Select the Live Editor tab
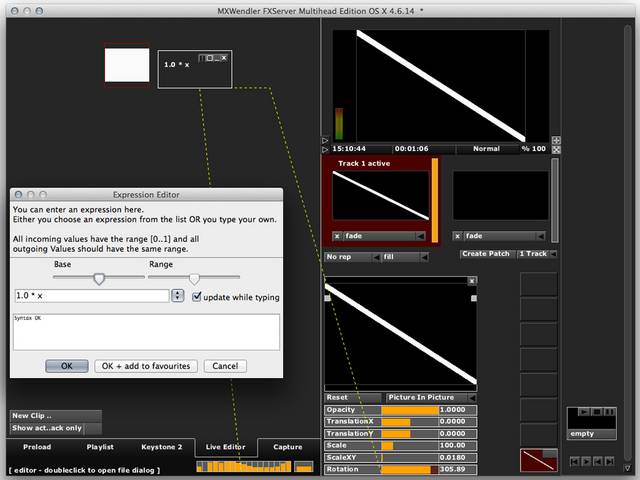This screenshot has width=640, height=480. [x=226, y=447]
